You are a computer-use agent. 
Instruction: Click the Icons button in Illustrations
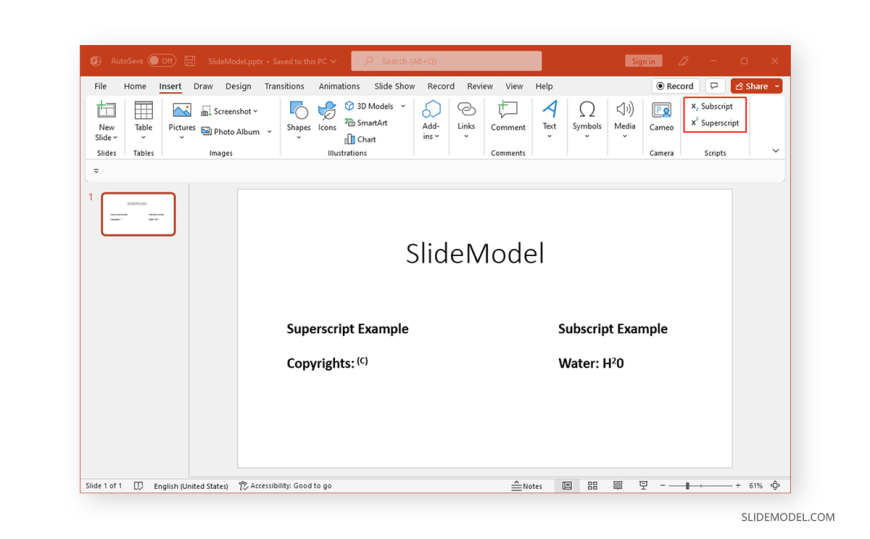tap(327, 117)
